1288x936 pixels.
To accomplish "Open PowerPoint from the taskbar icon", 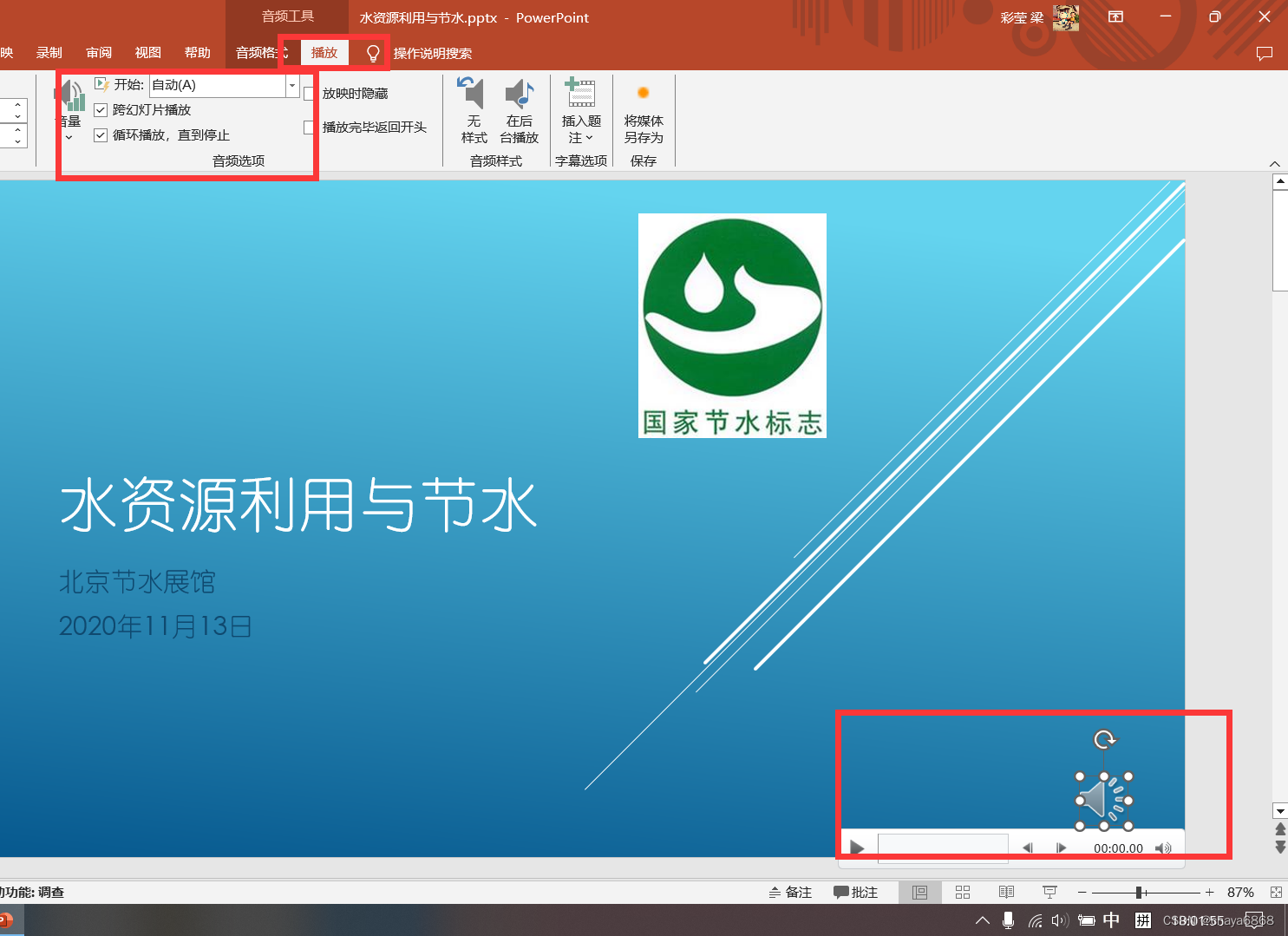I will [6, 920].
